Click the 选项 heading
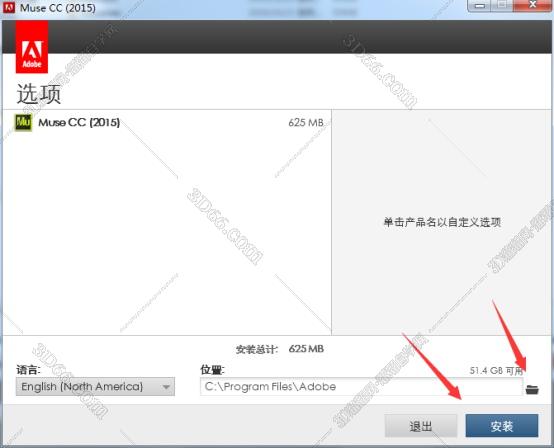The height and width of the screenshot is (448, 554). [39, 94]
